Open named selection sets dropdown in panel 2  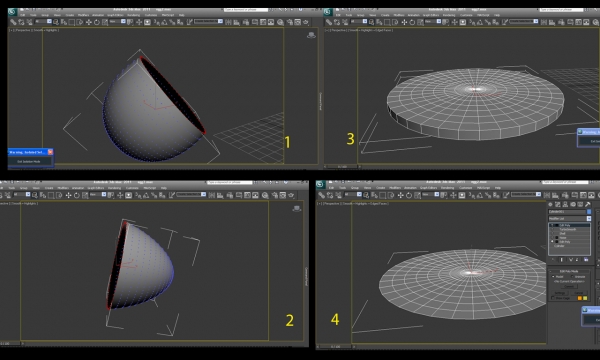pyautogui.click(x=190, y=195)
